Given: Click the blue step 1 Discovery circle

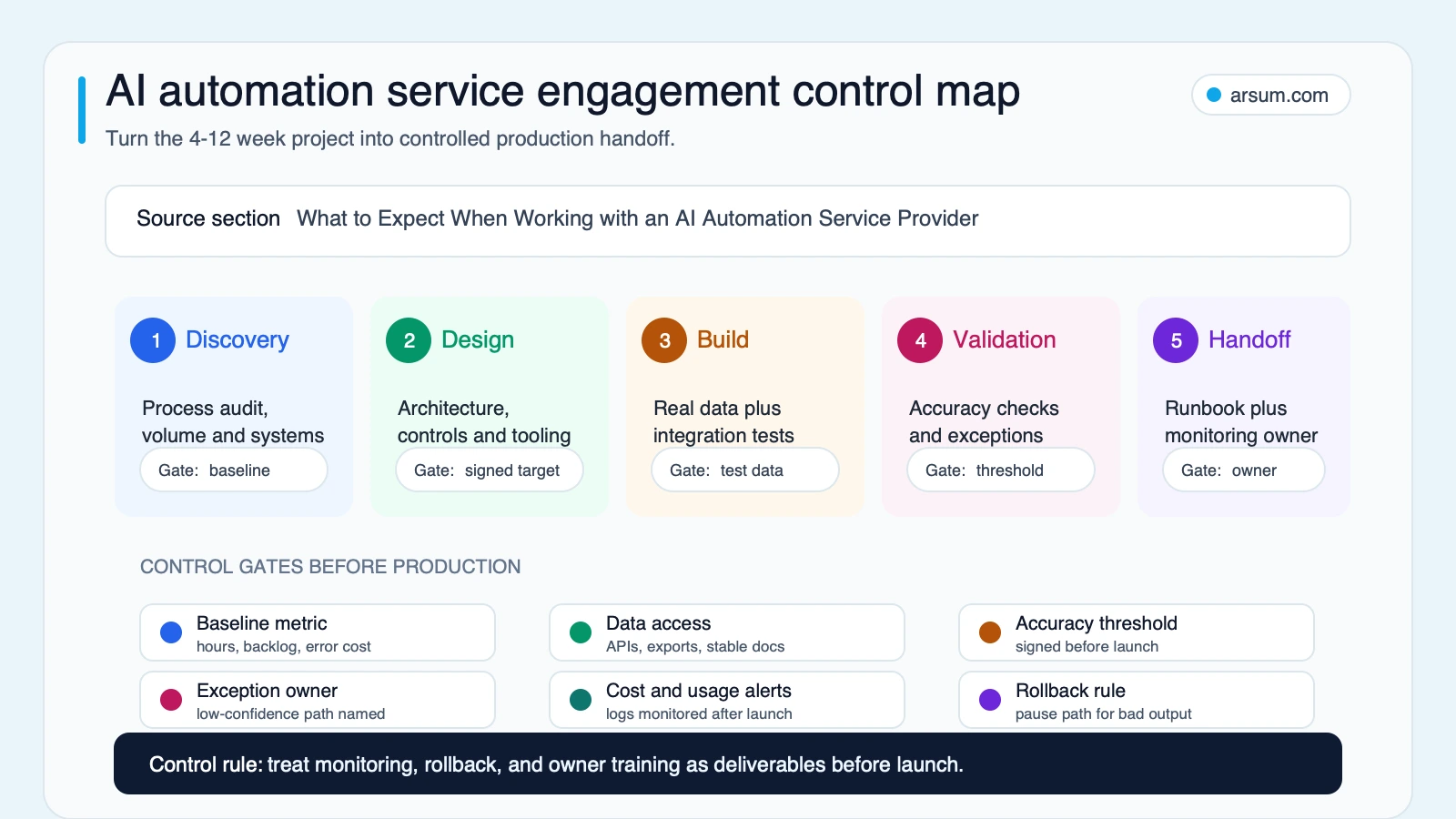Looking at the screenshot, I should [x=153, y=340].
